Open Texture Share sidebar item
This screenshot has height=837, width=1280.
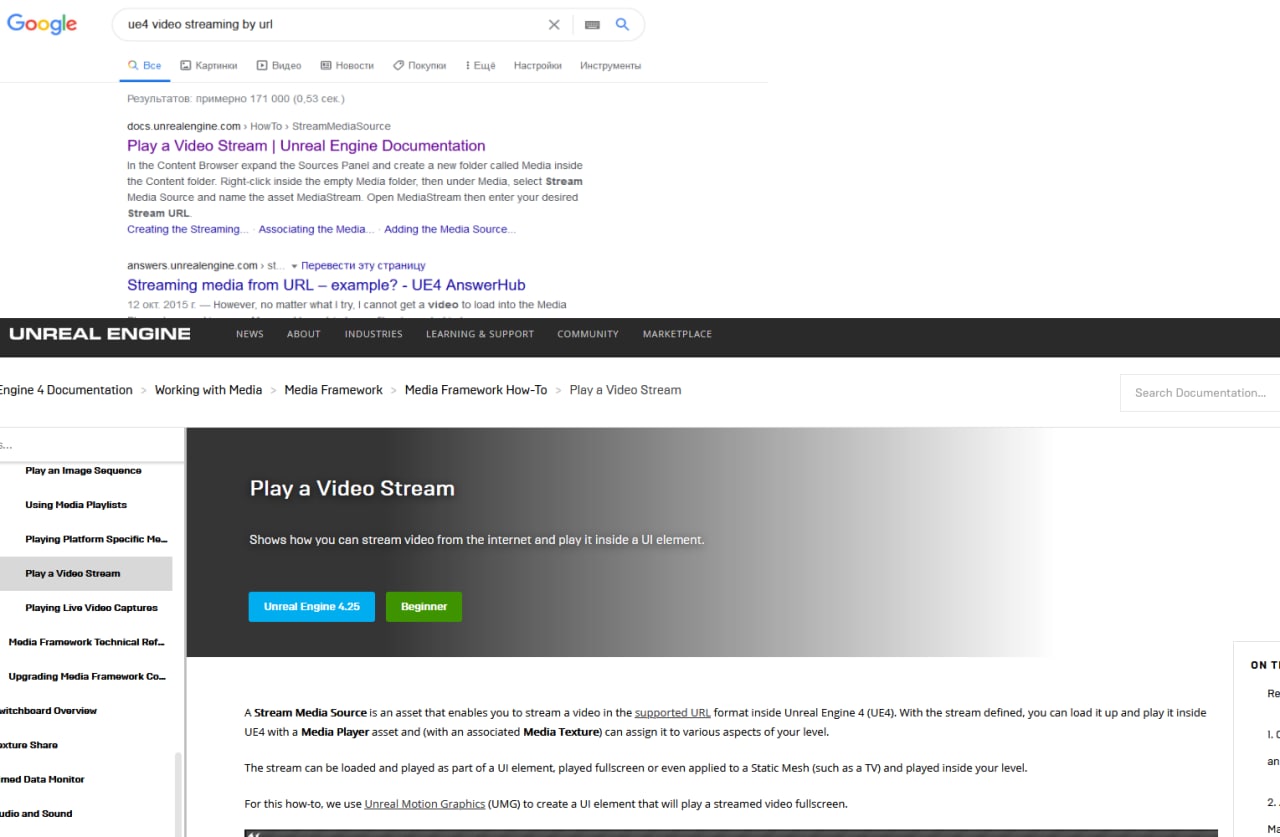tap(29, 745)
